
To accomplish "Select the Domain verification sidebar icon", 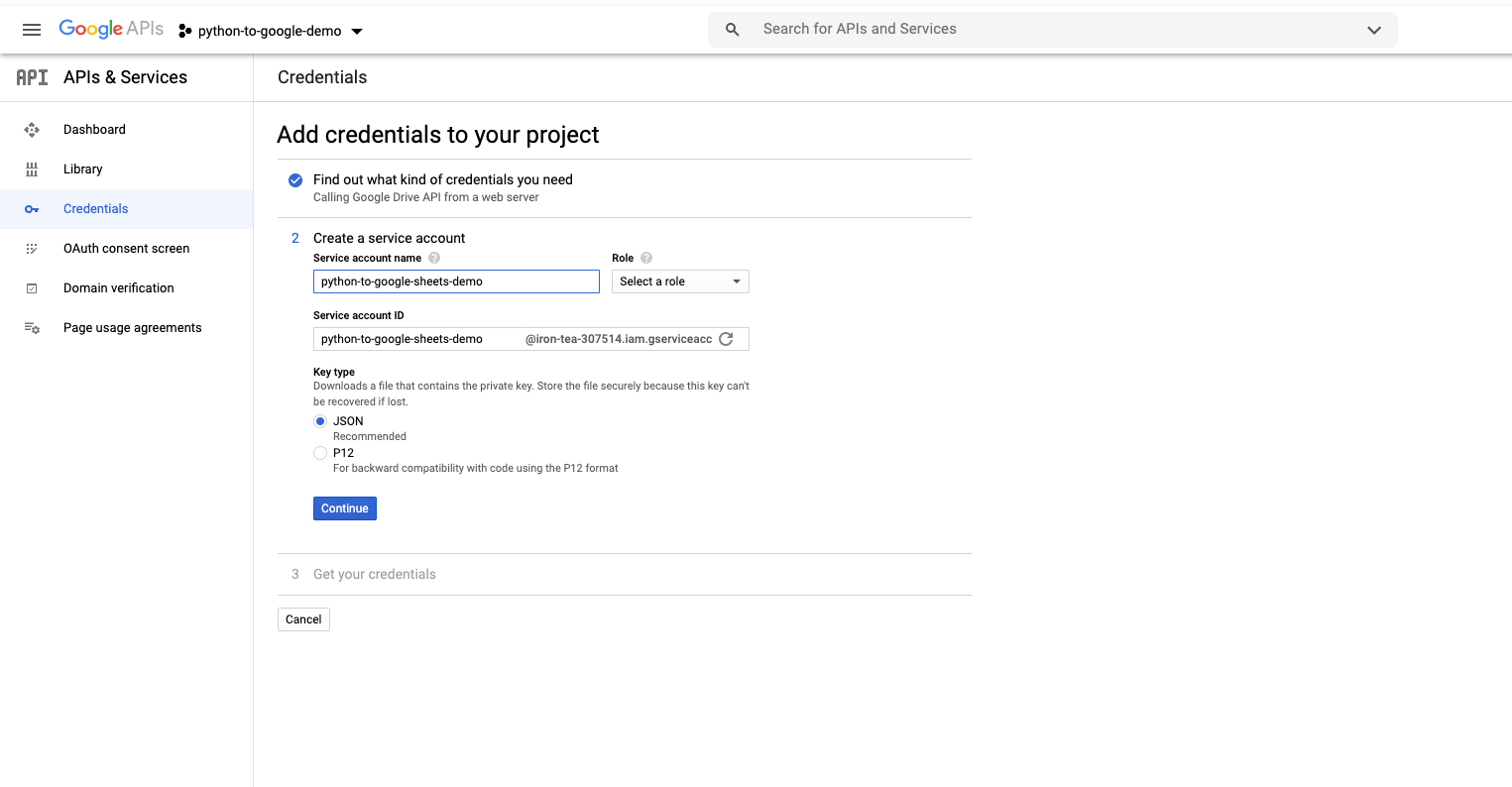I will pos(32,287).
